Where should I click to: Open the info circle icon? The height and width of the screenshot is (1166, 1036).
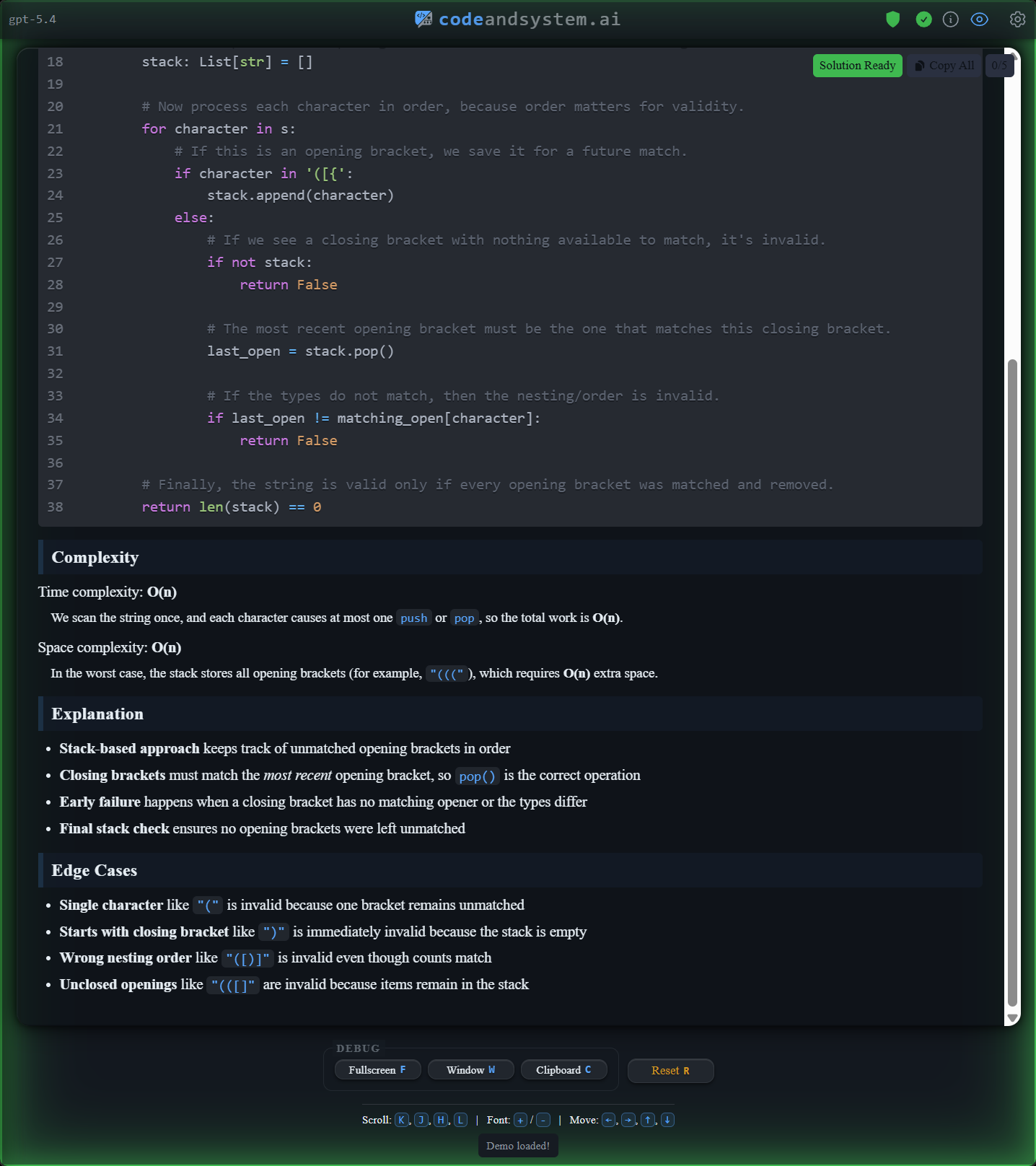tap(951, 19)
